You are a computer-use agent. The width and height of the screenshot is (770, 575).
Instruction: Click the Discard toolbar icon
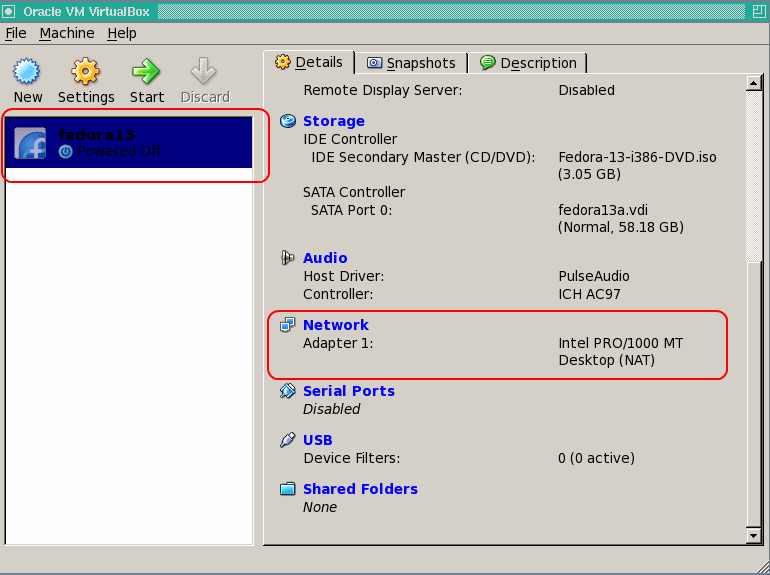pos(205,72)
